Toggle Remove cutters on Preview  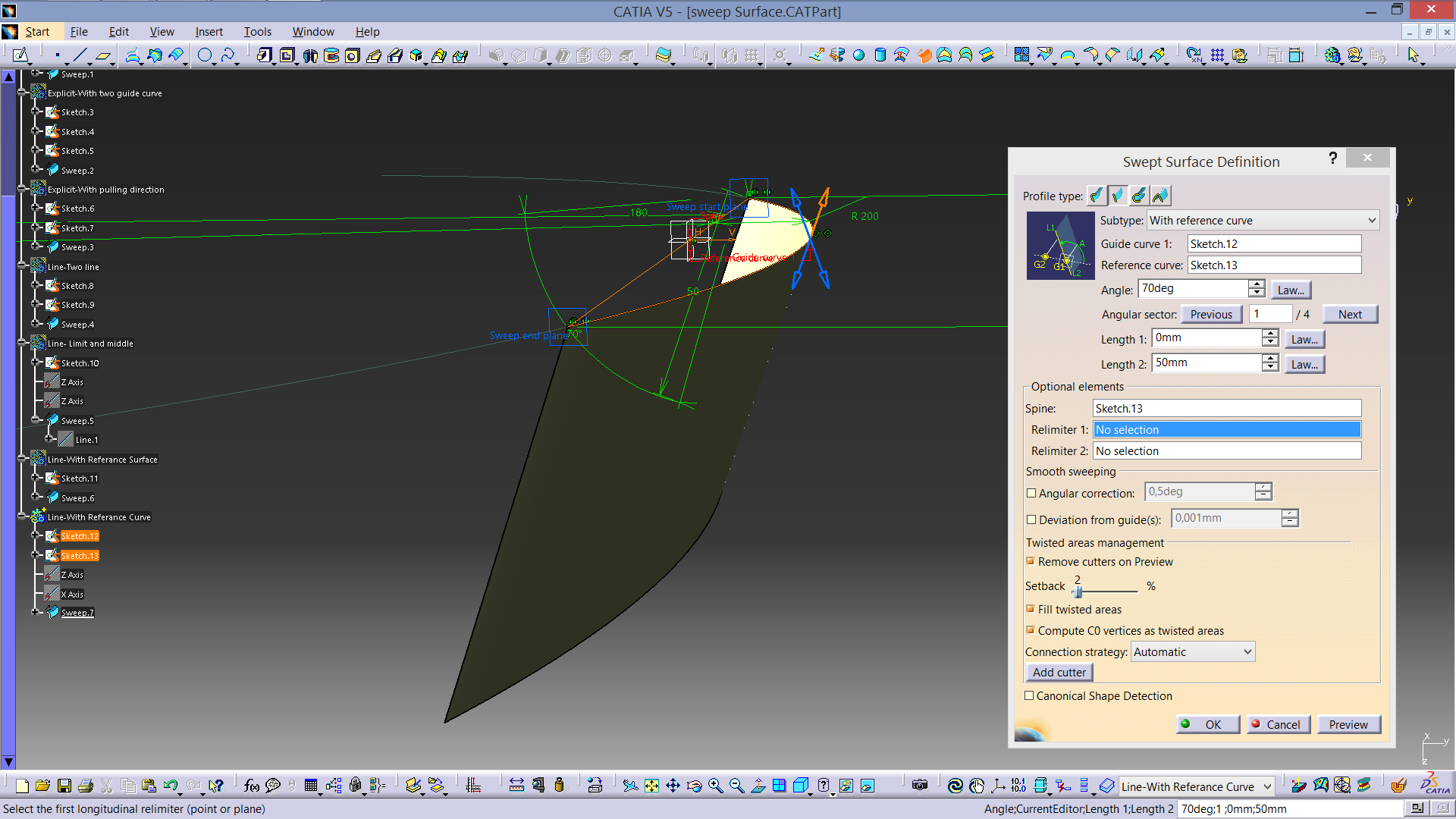[x=1031, y=561]
